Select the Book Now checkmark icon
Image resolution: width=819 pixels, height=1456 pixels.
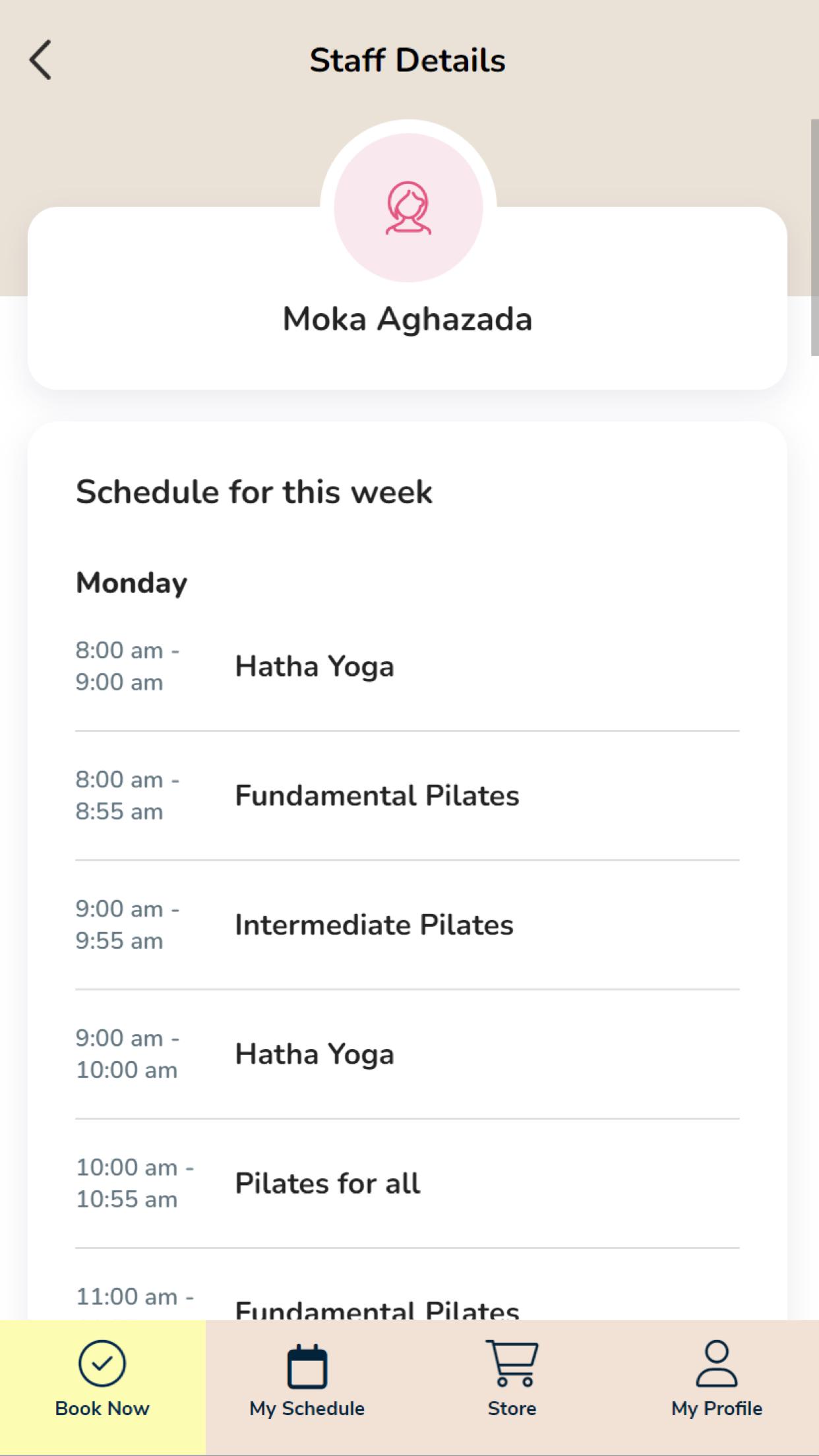[102, 1363]
